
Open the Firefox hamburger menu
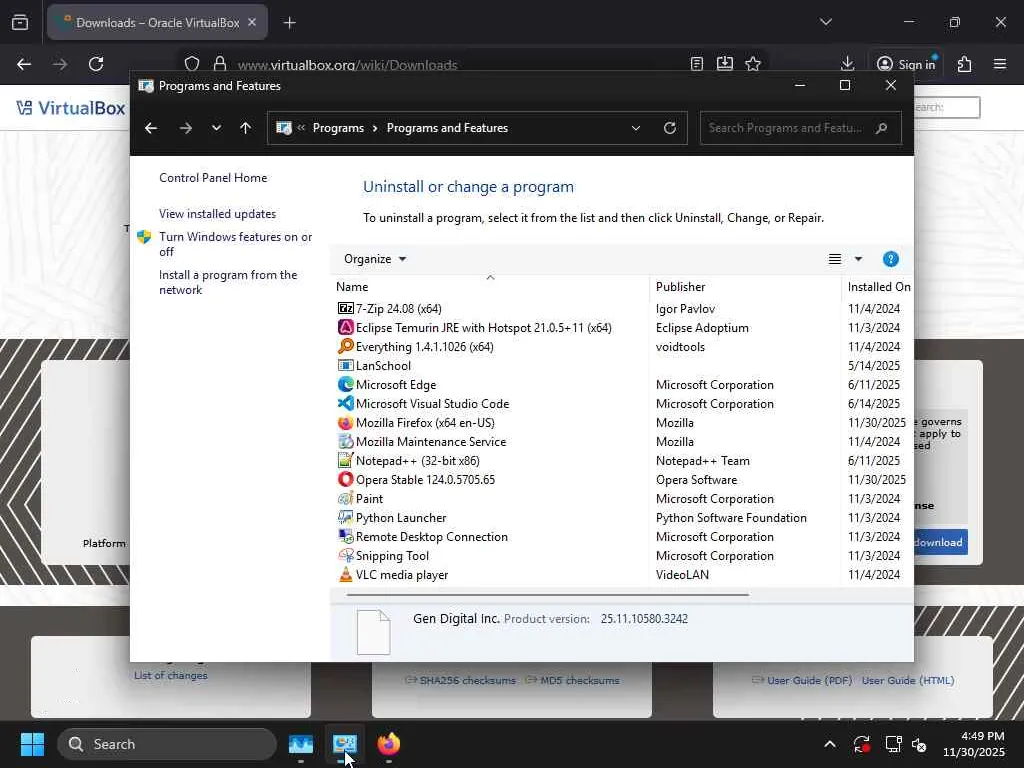pos(999,64)
